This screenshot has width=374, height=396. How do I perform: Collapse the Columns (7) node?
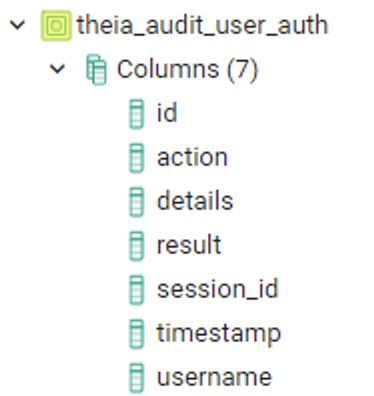(x=57, y=69)
